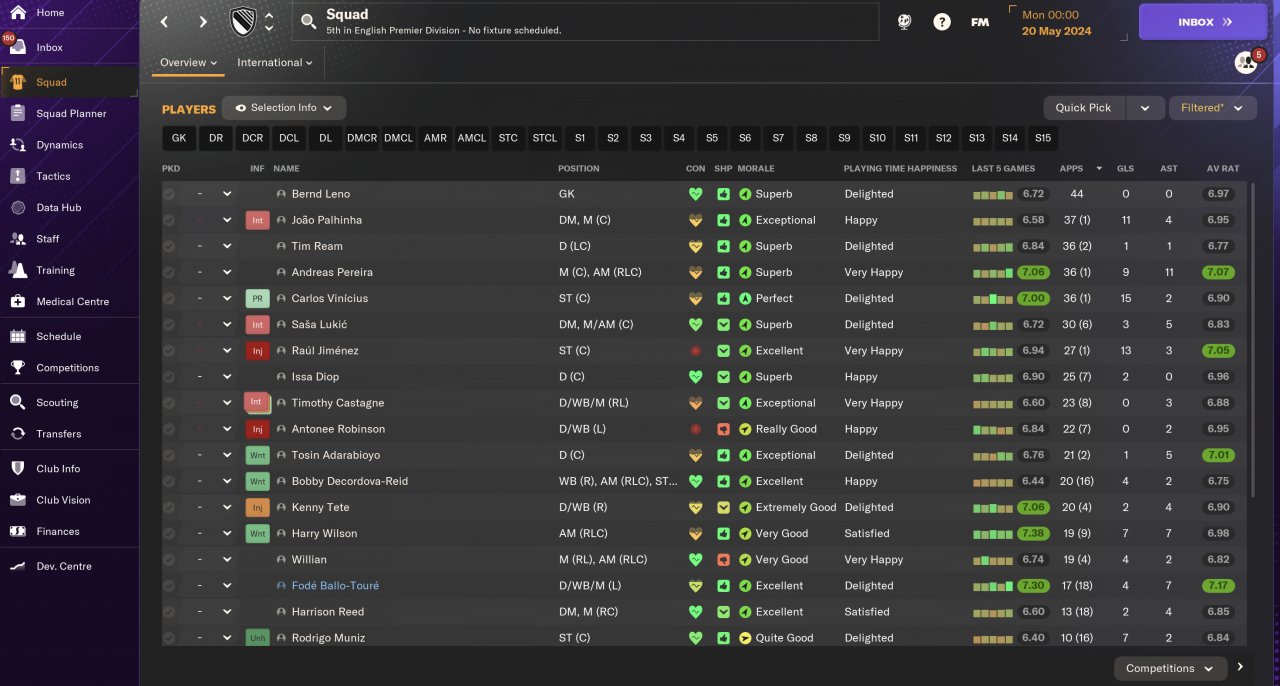Screen dimensions: 1280x686
Task: Navigate forward with the right arrow
Action: tap(203, 22)
